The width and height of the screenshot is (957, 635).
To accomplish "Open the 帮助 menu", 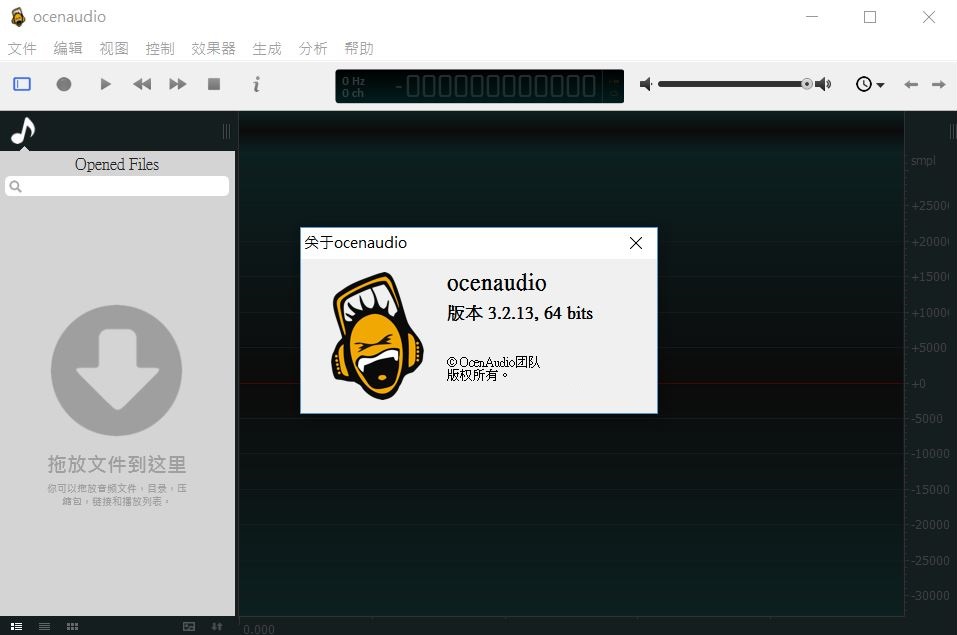I will click(359, 48).
